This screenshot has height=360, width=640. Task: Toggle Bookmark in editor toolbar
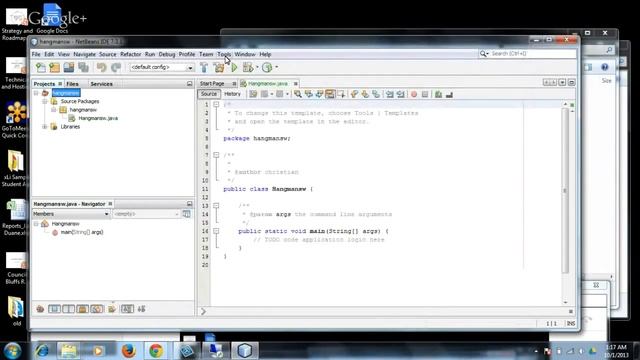[x=376, y=94]
